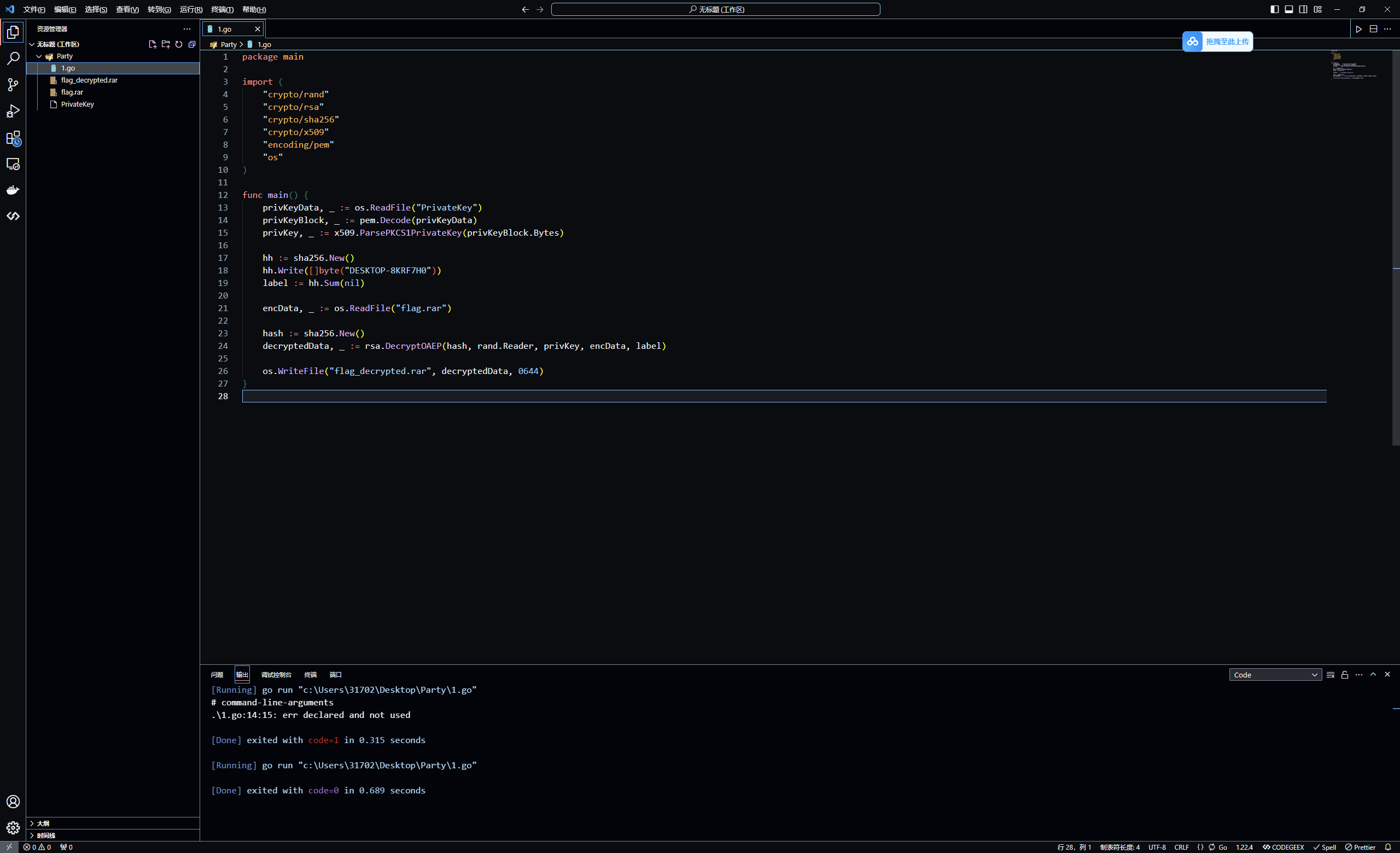Image resolution: width=1400 pixels, height=853 pixels.
Task: Toggle Spell checker in status bar
Action: click(x=1325, y=848)
